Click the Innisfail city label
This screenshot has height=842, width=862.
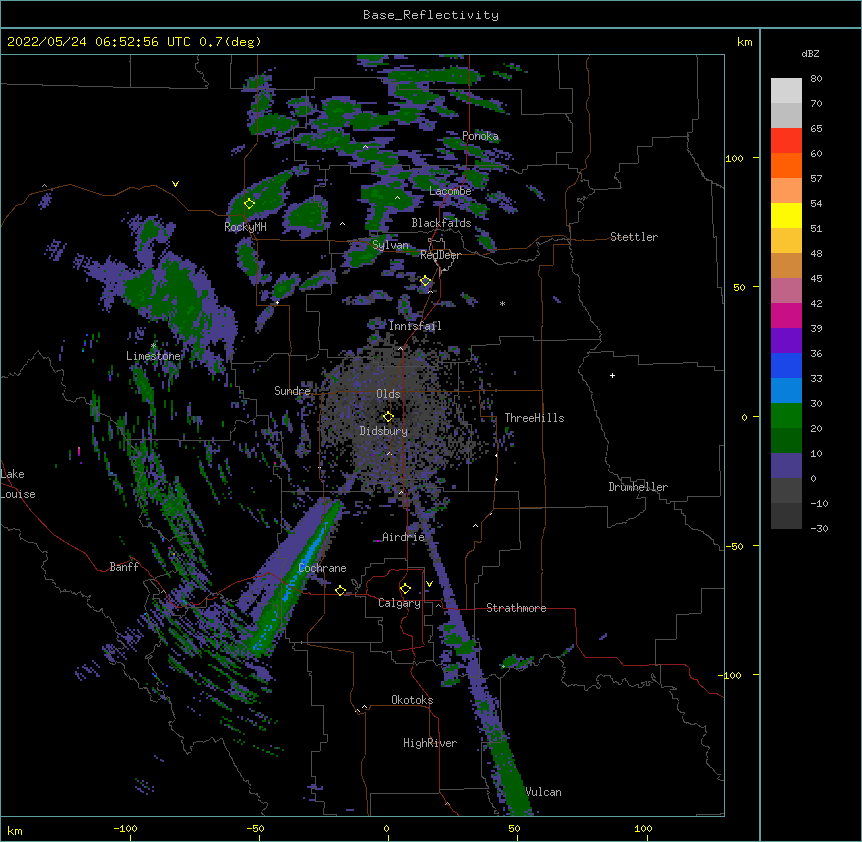pyautogui.click(x=415, y=326)
